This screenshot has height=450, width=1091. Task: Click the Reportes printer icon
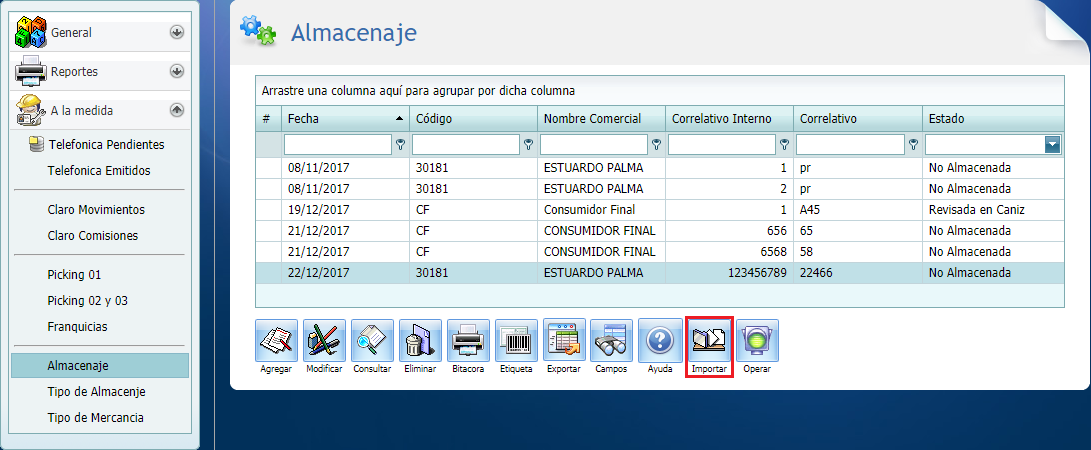[31, 71]
